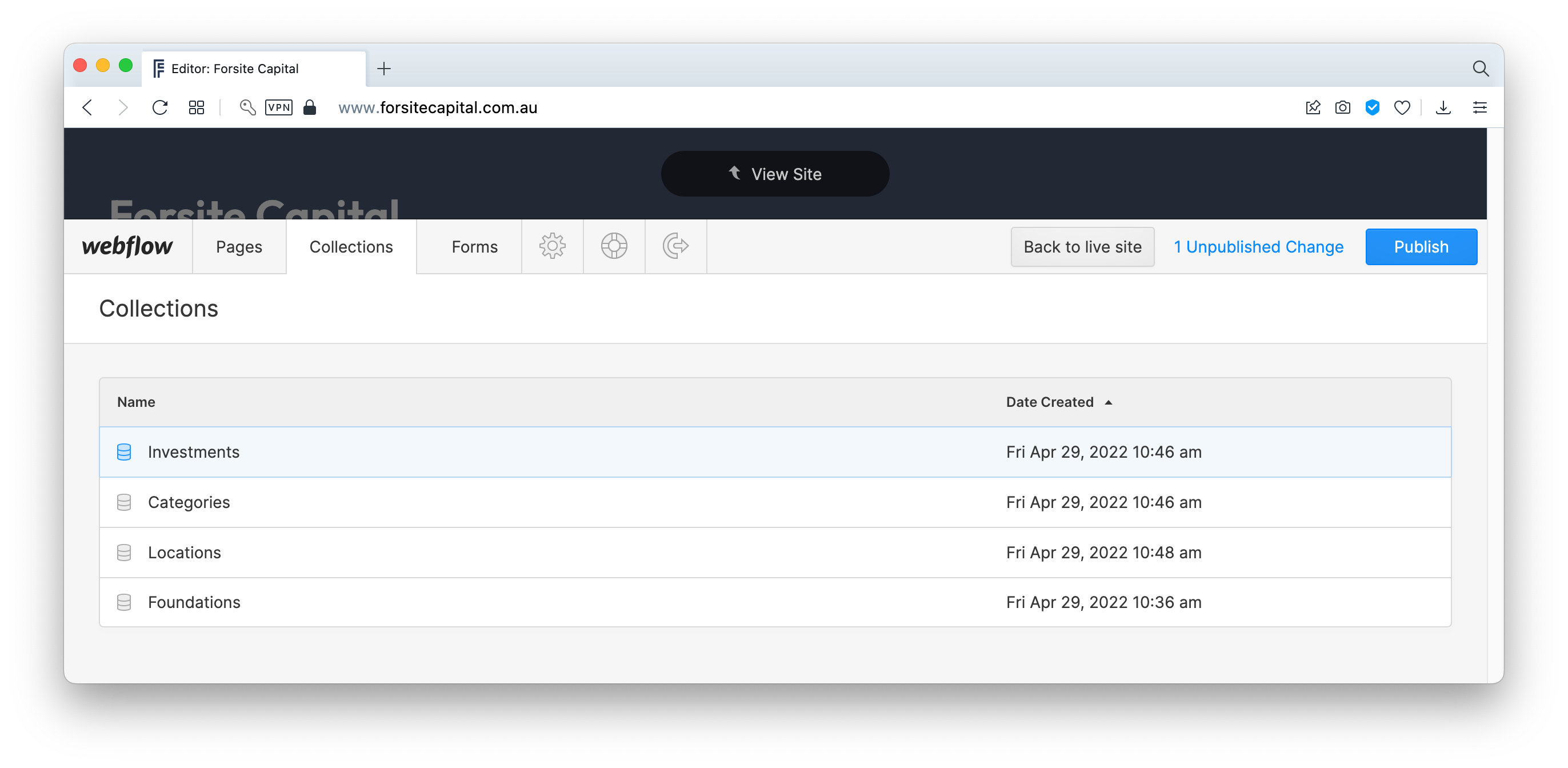Image resolution: width=1568 pixels, height=768 pixels.
Task: Open the Locations collection
Action: [x=774, y=552]
